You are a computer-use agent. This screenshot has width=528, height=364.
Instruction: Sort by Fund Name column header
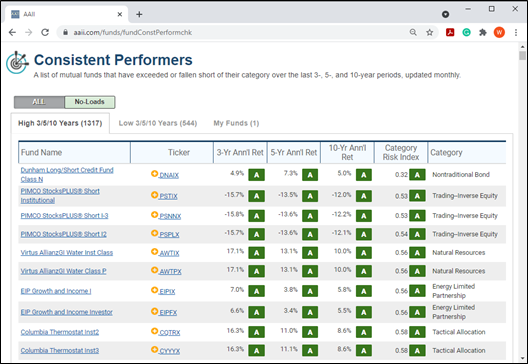(x=74, y=153)
